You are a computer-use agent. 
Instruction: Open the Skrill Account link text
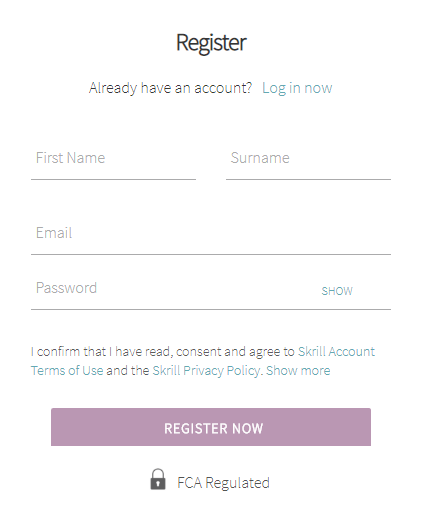[x=336, y=352]
